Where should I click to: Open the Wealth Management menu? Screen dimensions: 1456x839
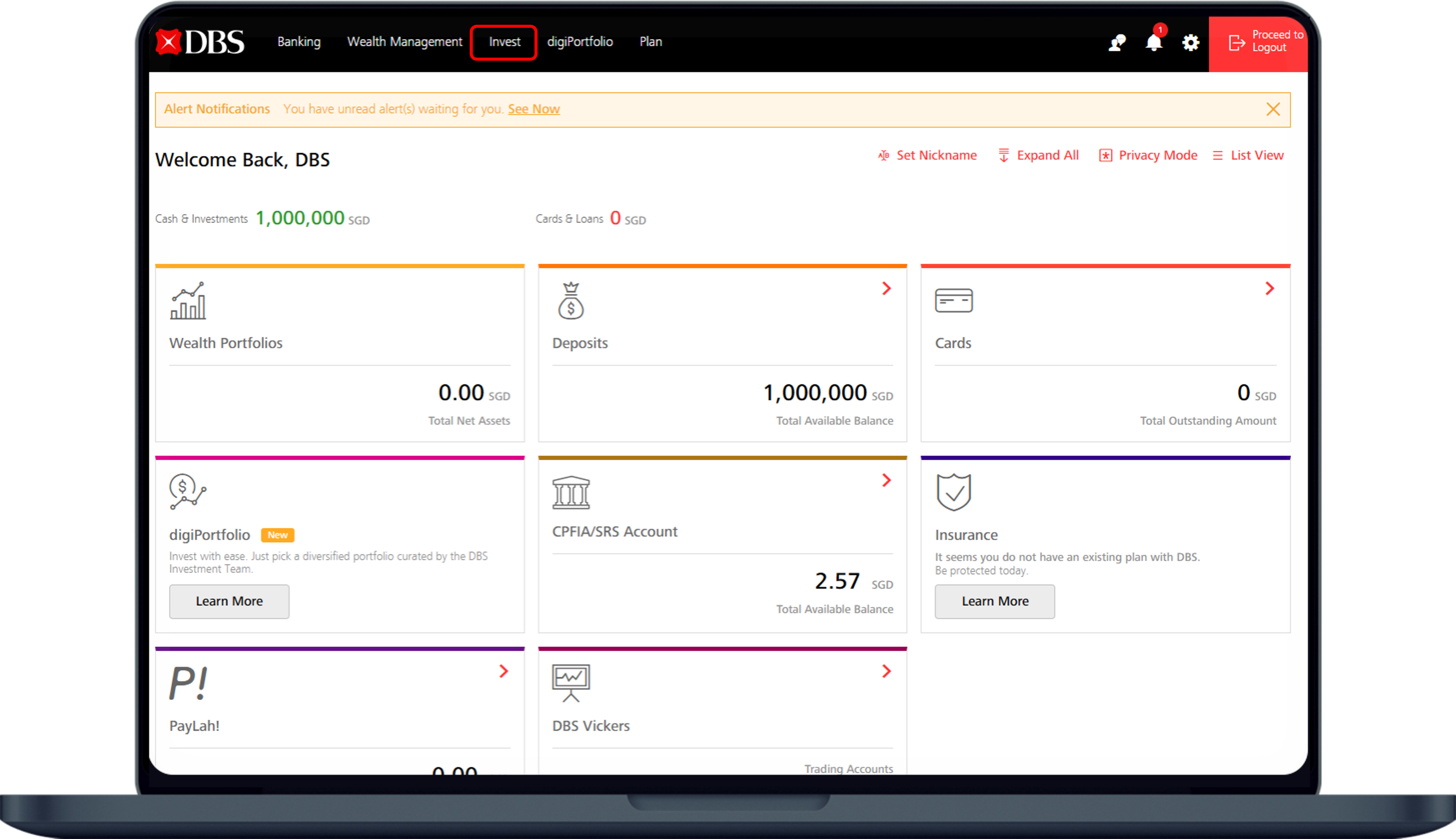point(404,41)
